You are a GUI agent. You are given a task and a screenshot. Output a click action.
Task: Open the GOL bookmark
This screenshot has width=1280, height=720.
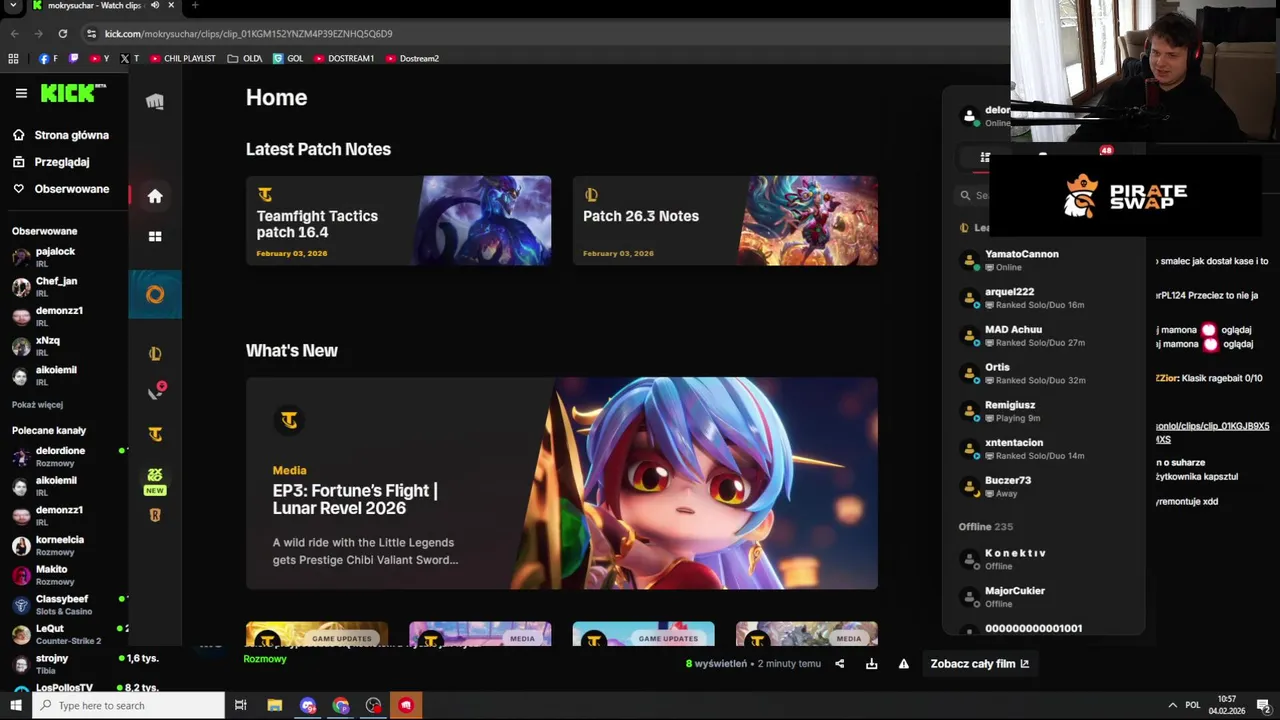288,58
